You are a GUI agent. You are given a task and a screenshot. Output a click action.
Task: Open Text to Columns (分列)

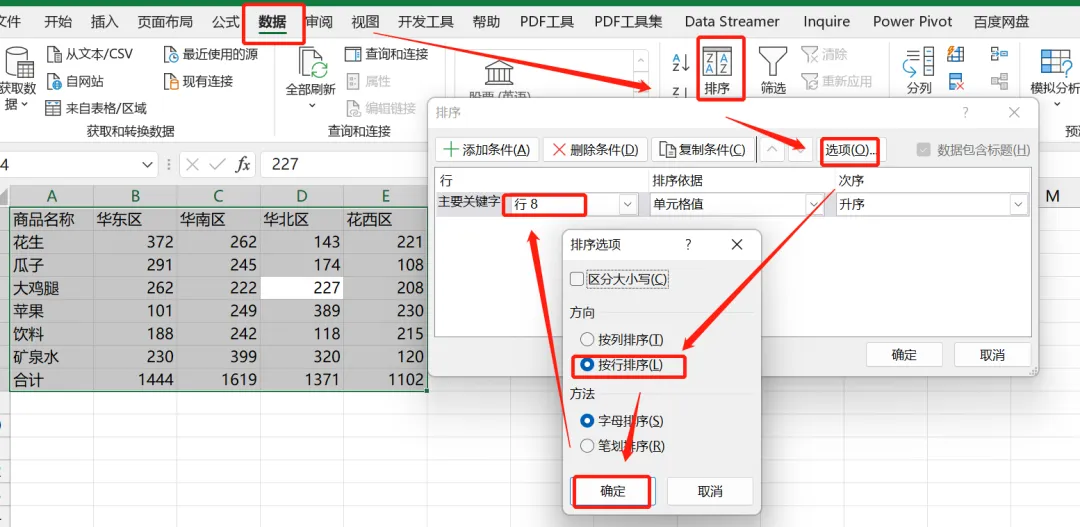coord(919,70)
